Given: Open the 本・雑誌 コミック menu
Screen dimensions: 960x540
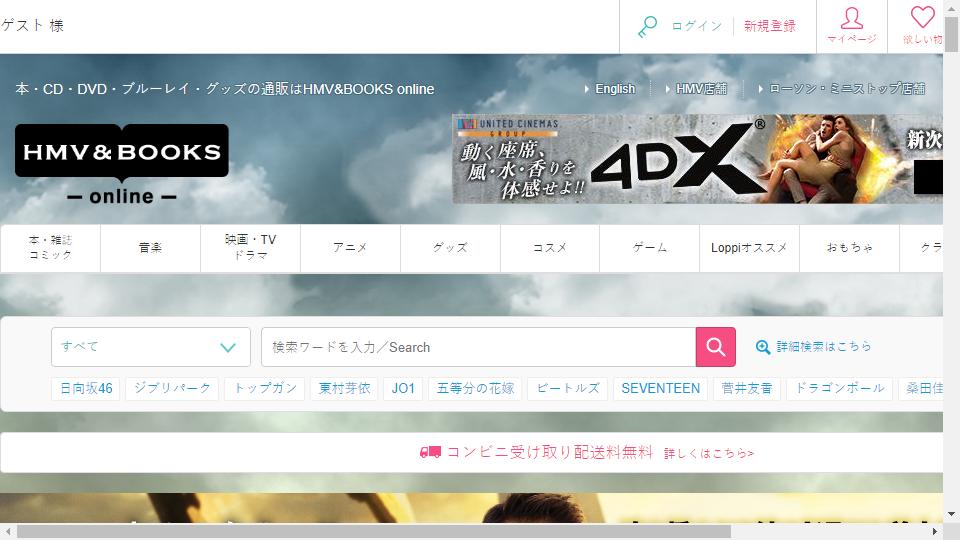Looking at the screenshot, I should 50,247.
